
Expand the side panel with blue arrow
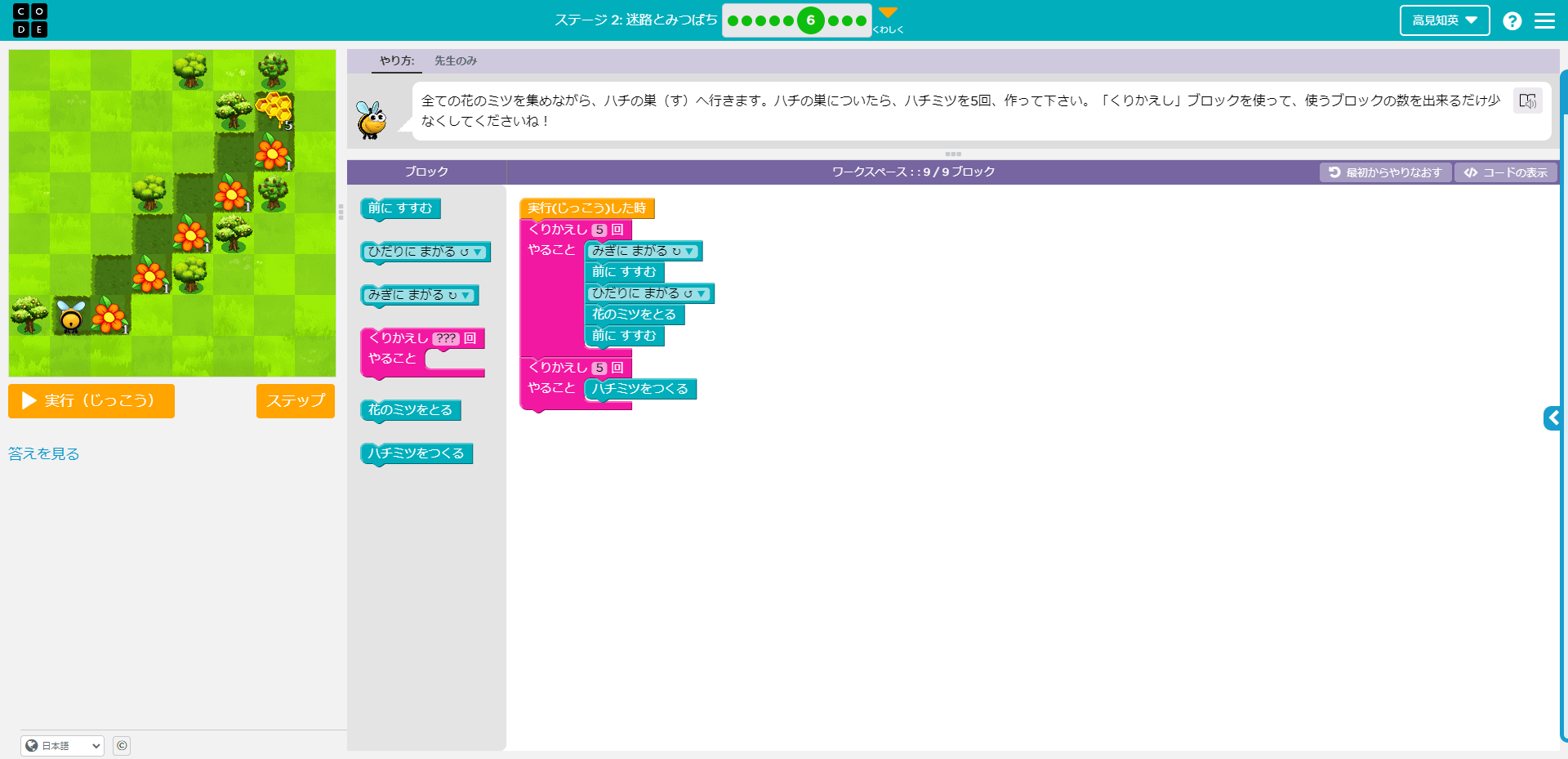pyautogui.click(x=1552, y=418)
